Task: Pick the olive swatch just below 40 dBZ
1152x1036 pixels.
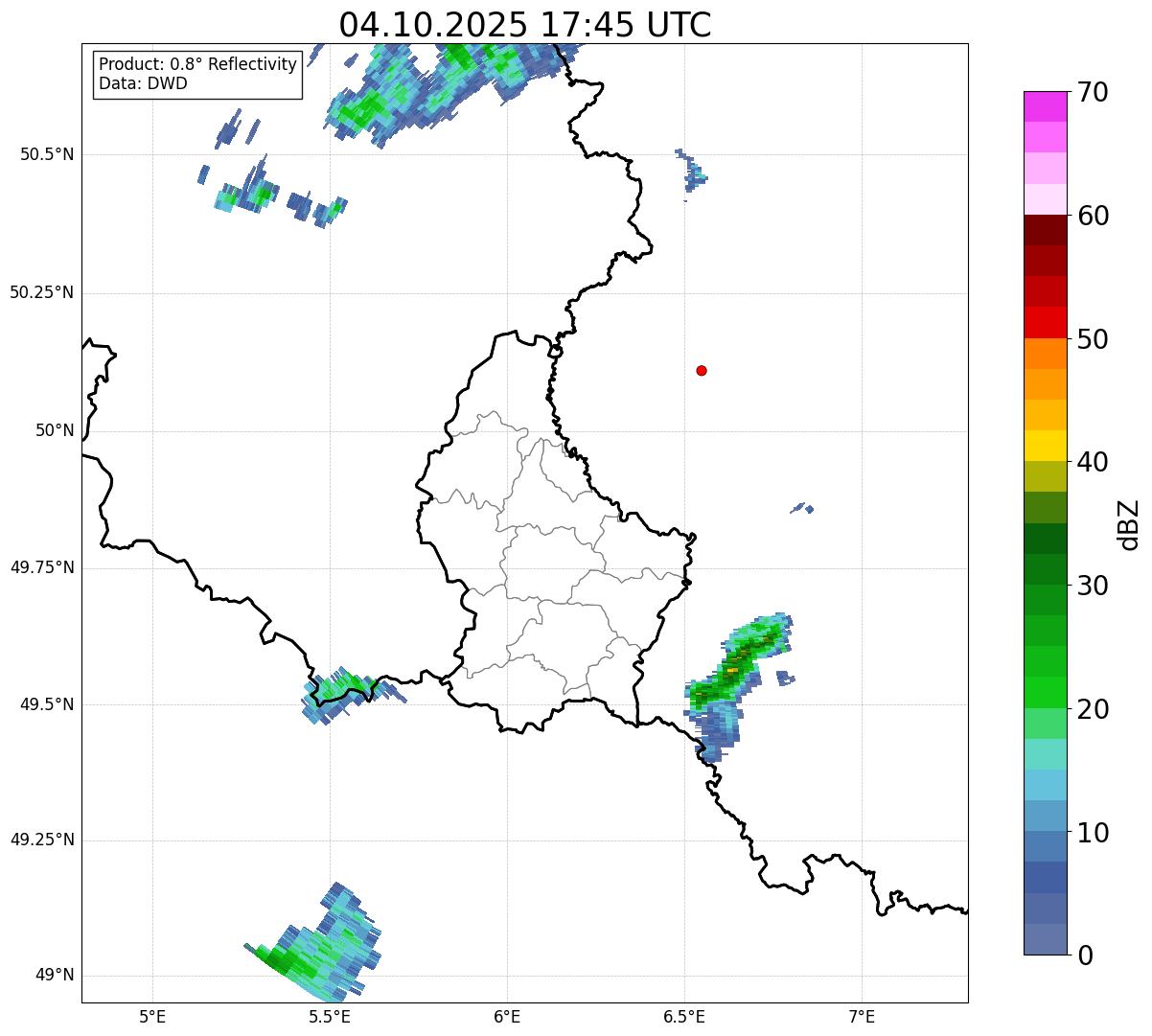Action: pos(1045,476)
